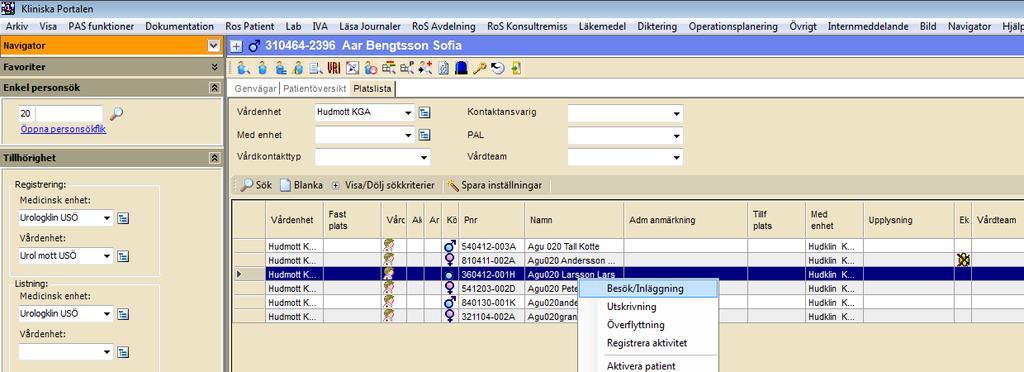This screenshot has height=372, width=1024.
Task: Select cell 840130-001K in the table
Action: coord(492,302)
